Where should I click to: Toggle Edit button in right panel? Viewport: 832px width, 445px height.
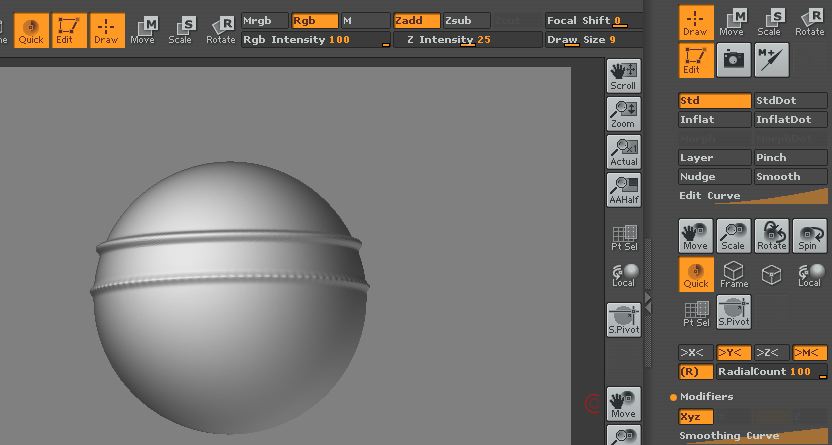click(x=696, y=60)
